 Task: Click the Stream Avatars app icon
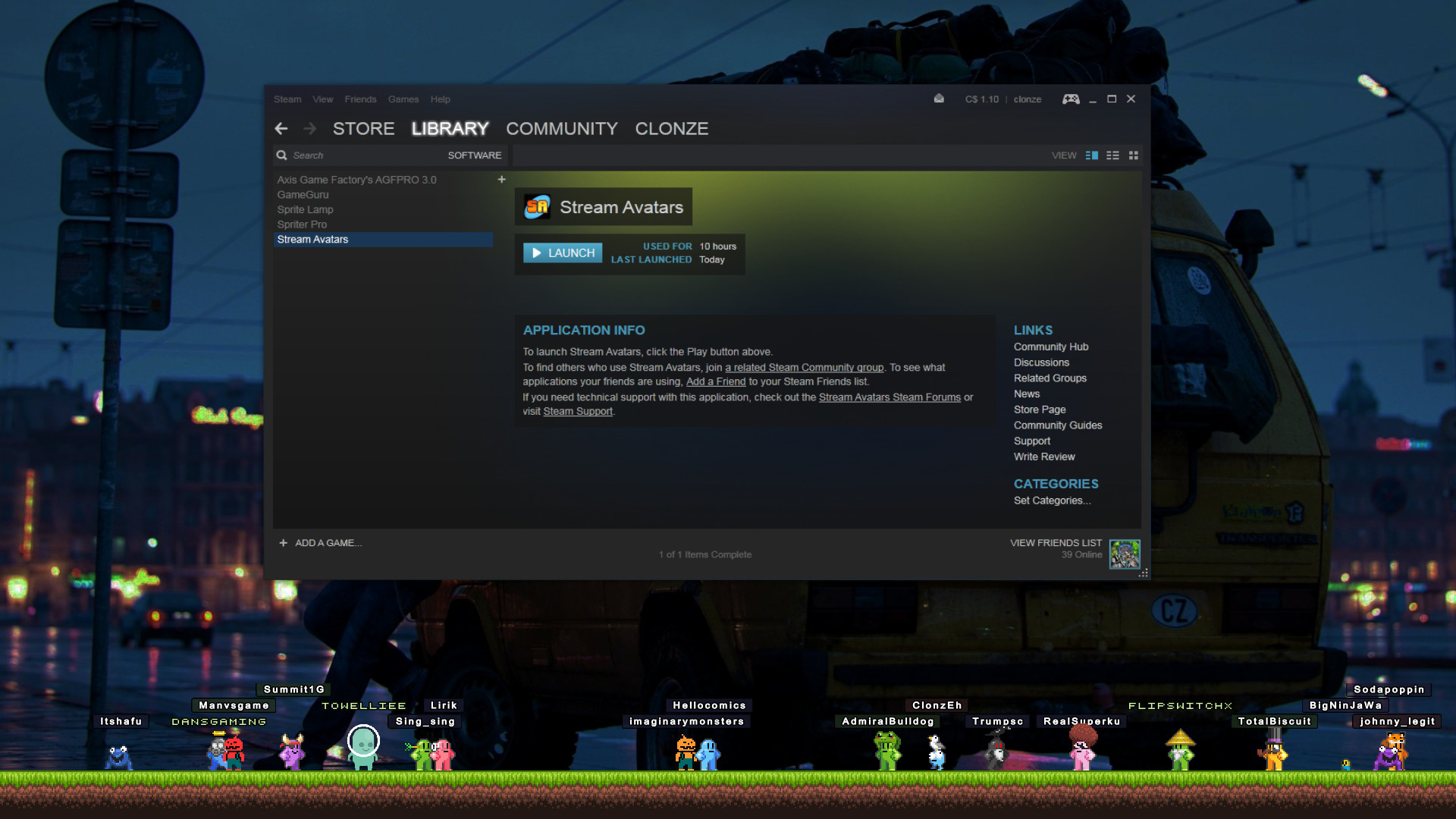[535, 207]
